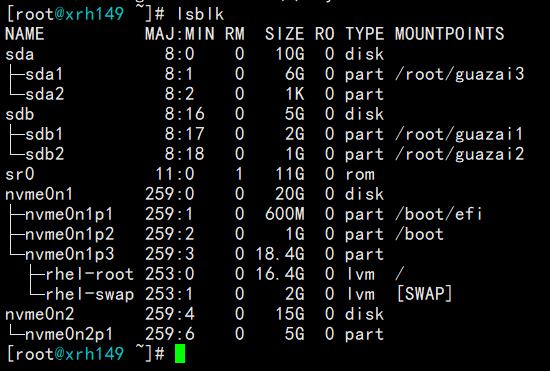Viewport: 550px width, 371px height.
Task: Select the nvme0n1p2 partition name
Action: (69, 234)
